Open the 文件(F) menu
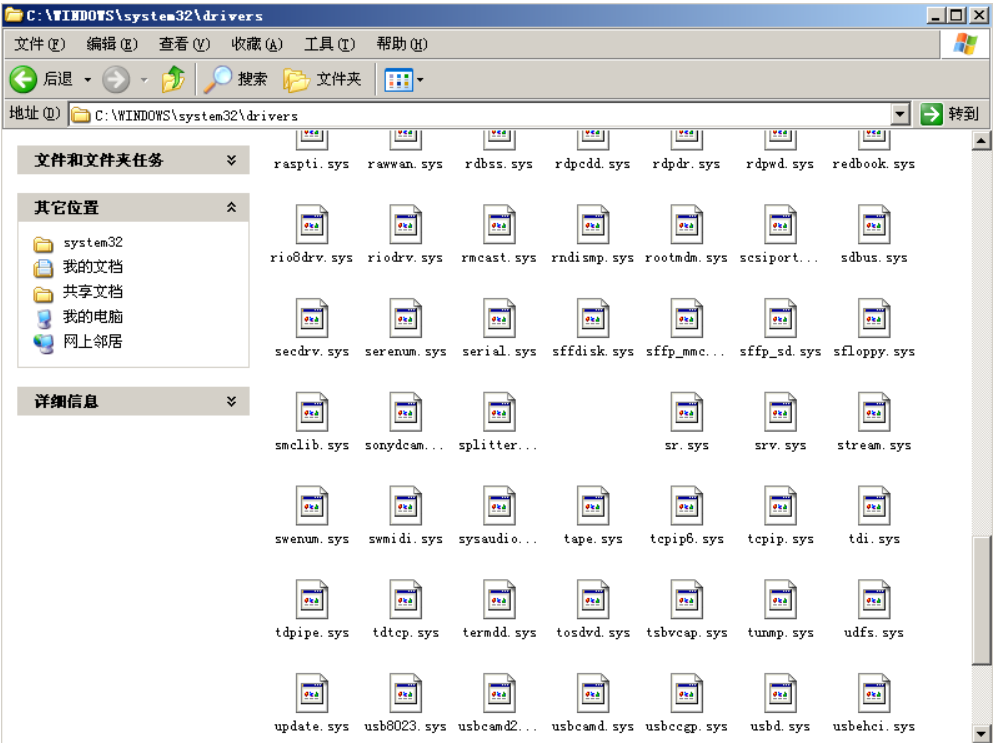 [x=39, y=44]
